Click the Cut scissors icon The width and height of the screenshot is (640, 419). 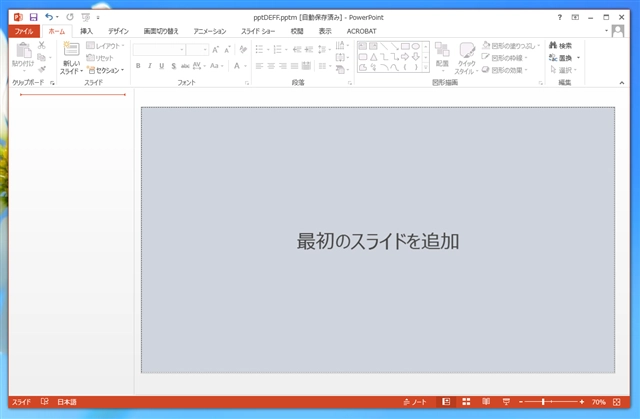tap(41, 45)
